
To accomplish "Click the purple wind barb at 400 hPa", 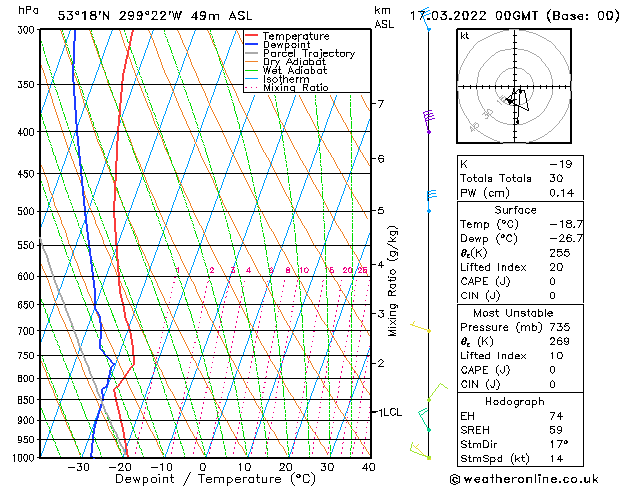I will pyautogui.click(x=429, y=122).
